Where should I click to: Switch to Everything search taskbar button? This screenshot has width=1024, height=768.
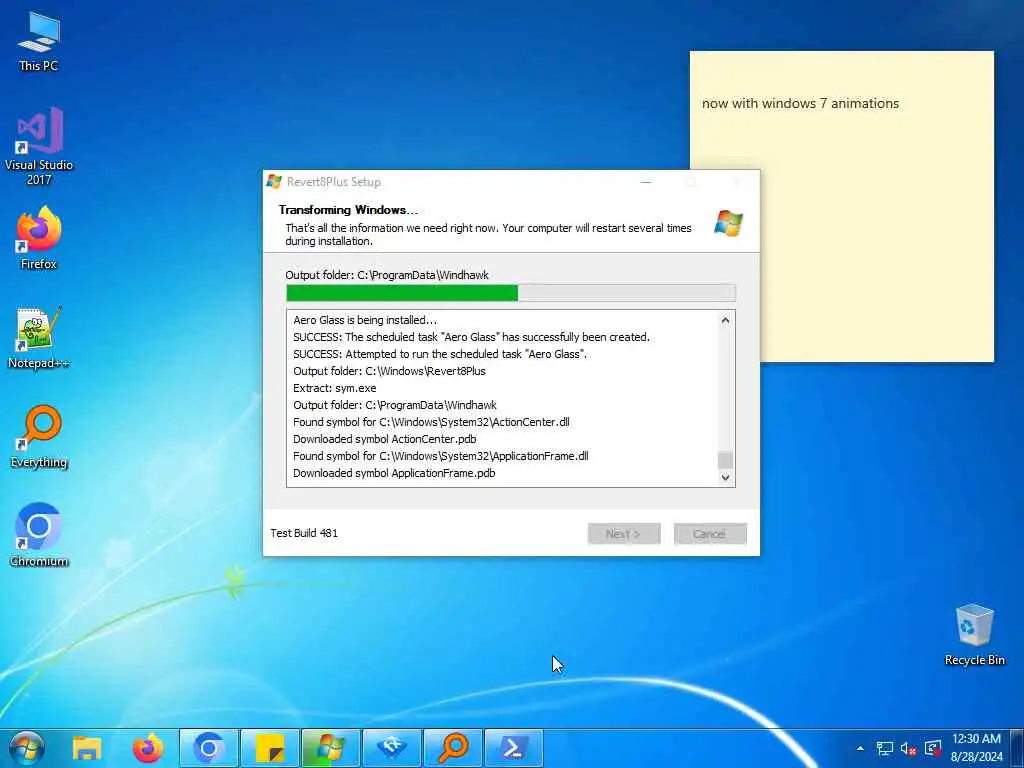tap(453, 748)
